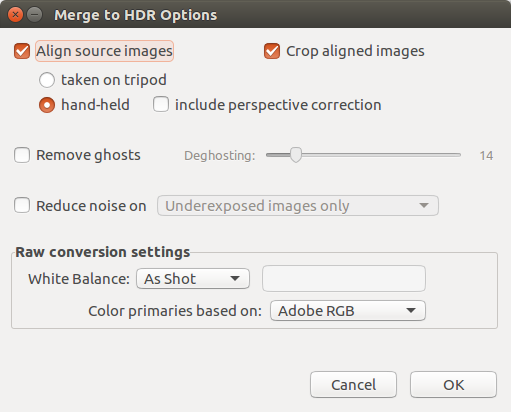
Task: Click the White Balance dropdown arrow
Action: tap(235, 279)
